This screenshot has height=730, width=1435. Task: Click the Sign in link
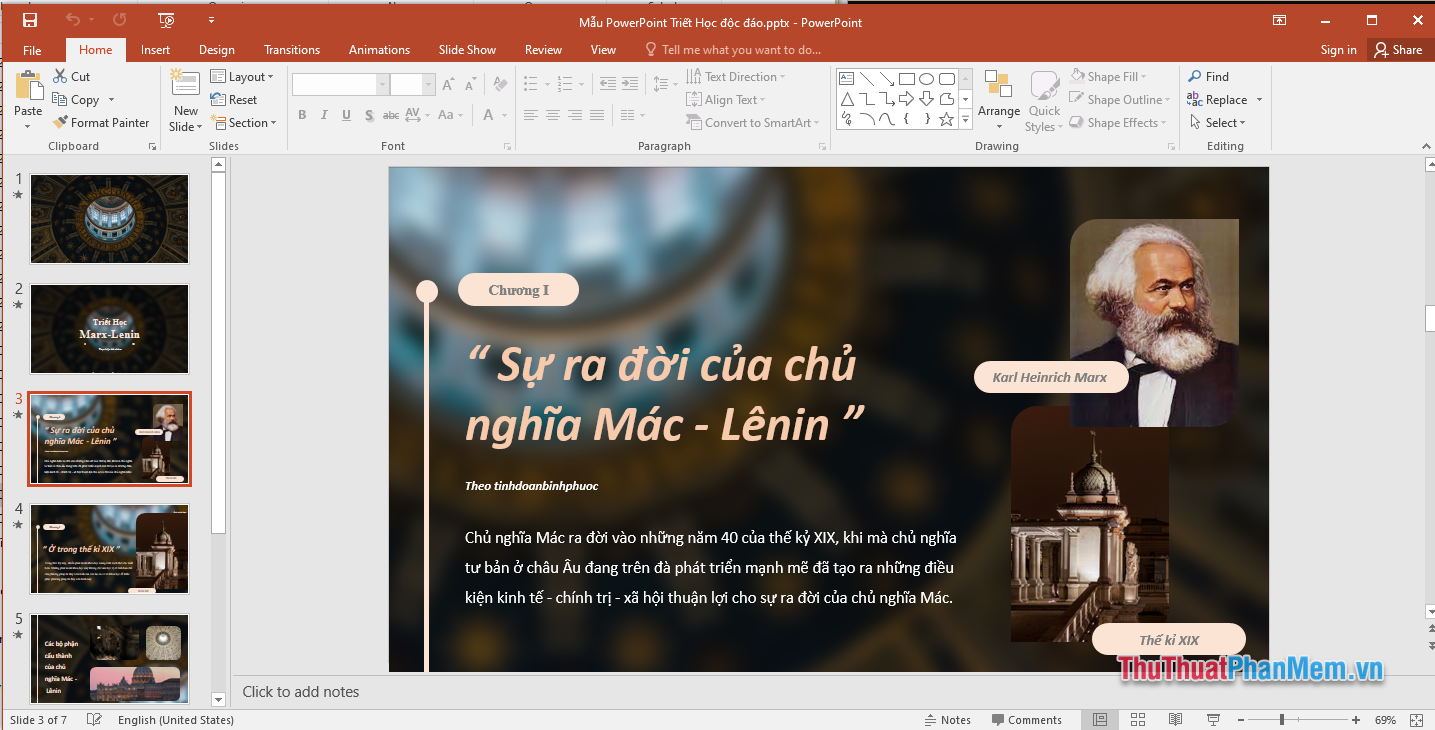point(1337,48)
